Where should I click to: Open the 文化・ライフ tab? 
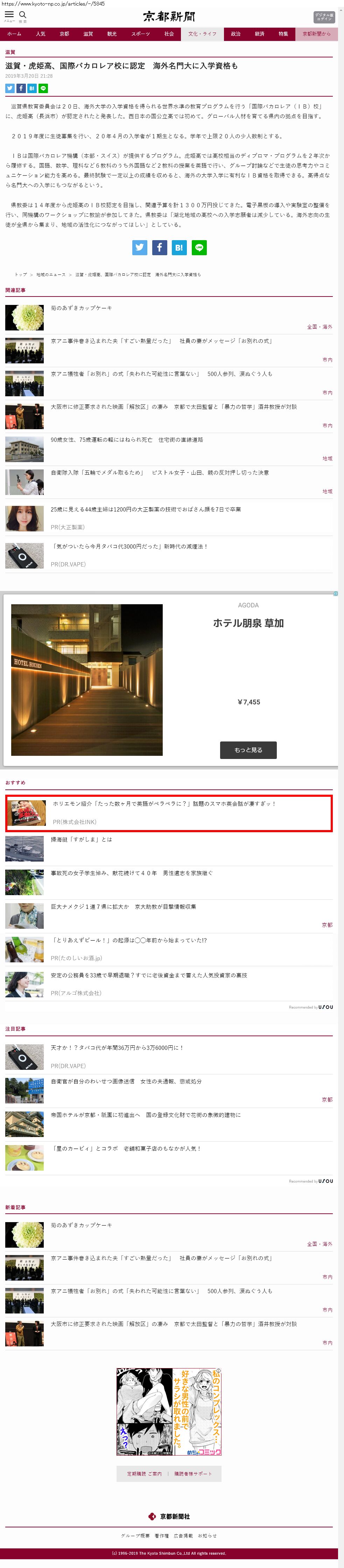(202, 34)
